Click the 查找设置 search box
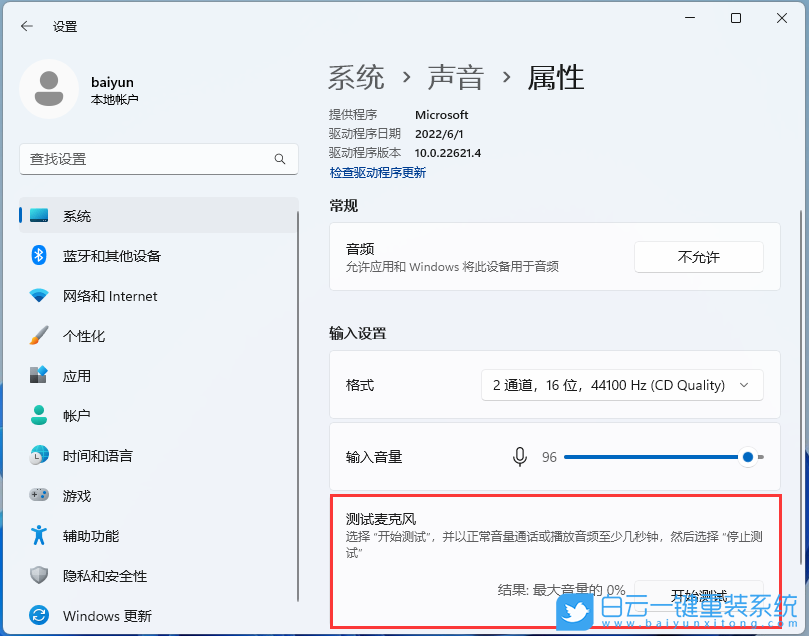This screenshot has width=809, height=636. [x=158, y=159]
